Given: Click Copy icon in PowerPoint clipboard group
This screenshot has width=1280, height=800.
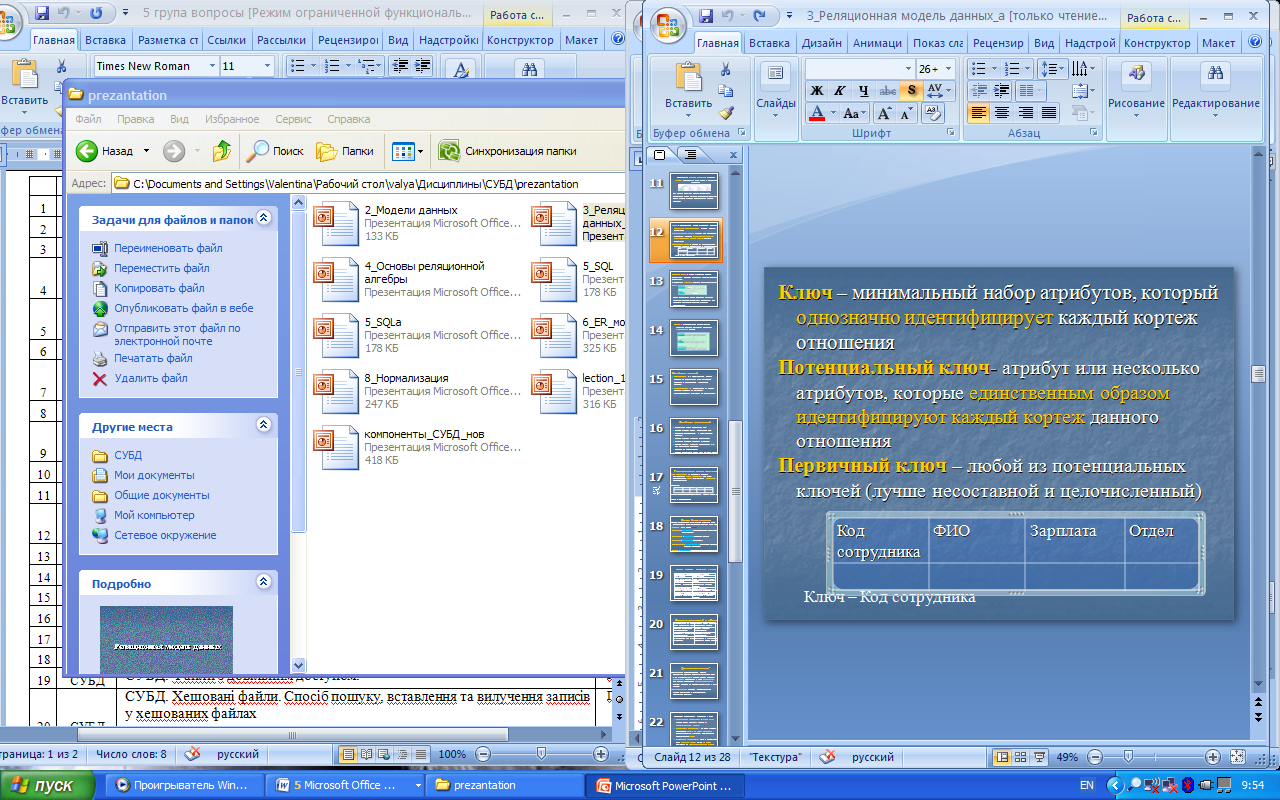Looking at the screenshot, I should point(726,91).
